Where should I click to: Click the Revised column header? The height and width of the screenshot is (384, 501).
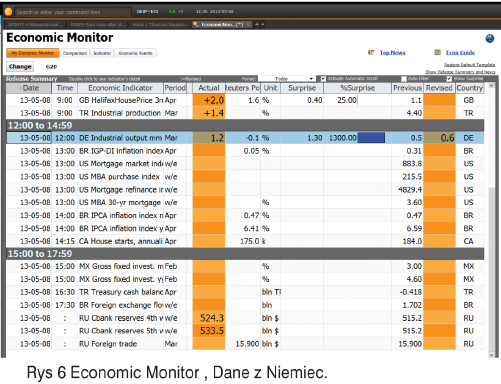tap(439, 88)
